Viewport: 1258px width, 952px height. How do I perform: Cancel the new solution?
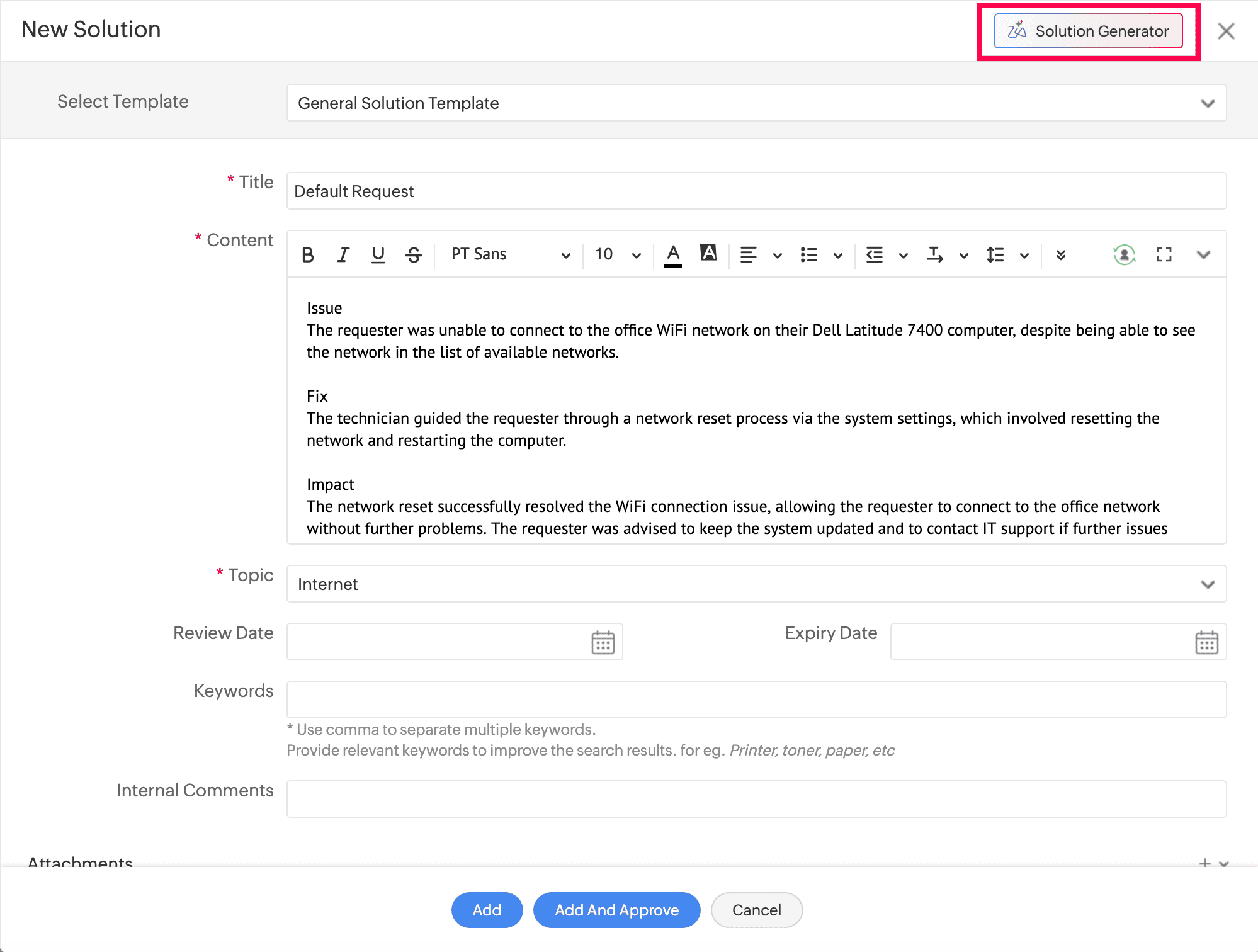click(756, 910)
